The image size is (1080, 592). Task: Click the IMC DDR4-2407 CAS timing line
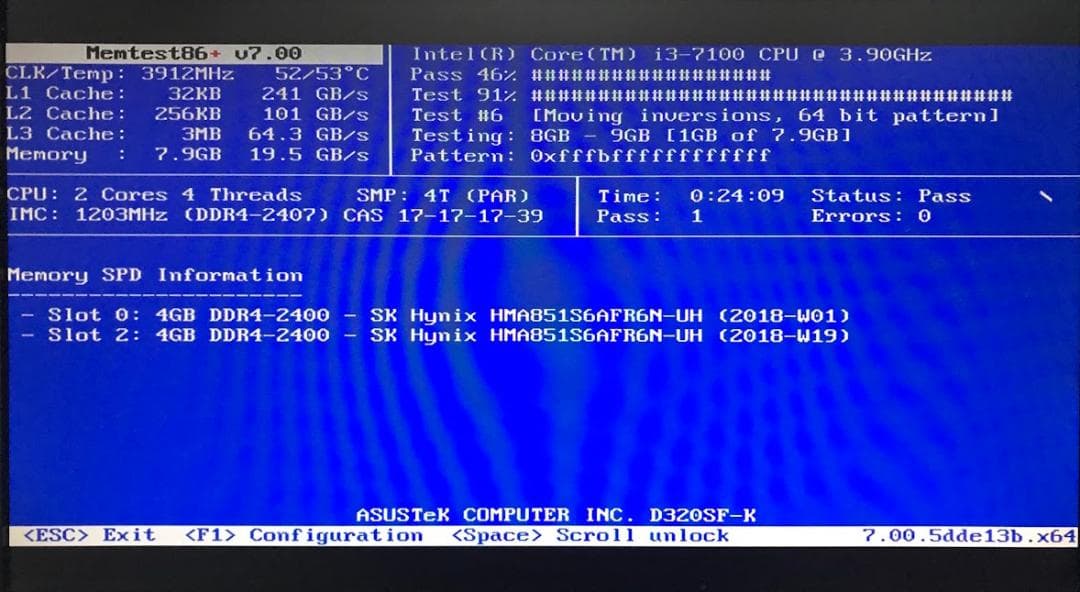click(x=275, y=216)
